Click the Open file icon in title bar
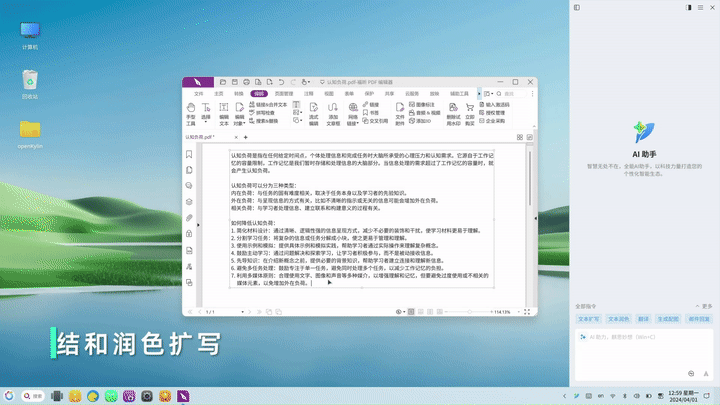The height and width of the screenshot is (405, 720). tap(223, 82)
